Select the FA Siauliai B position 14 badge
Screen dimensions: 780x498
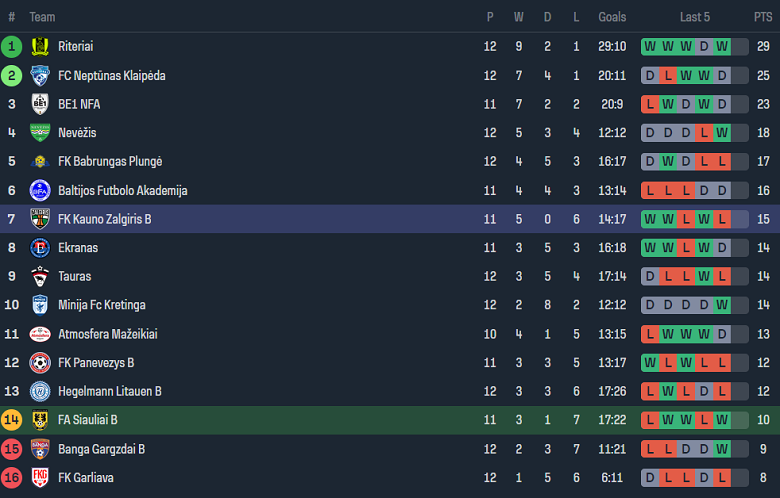pos(12,420)
